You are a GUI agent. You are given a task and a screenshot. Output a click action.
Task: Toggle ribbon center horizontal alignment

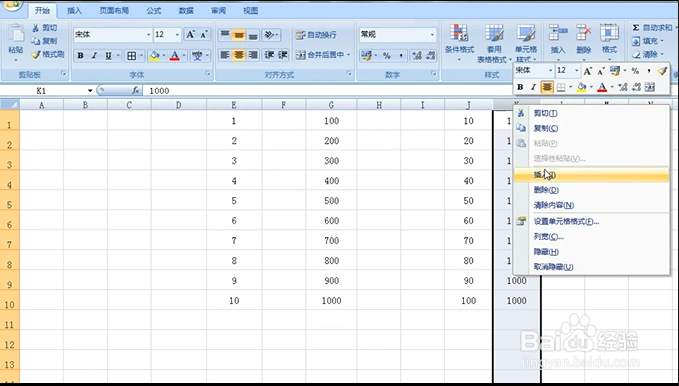pos(239,55)
